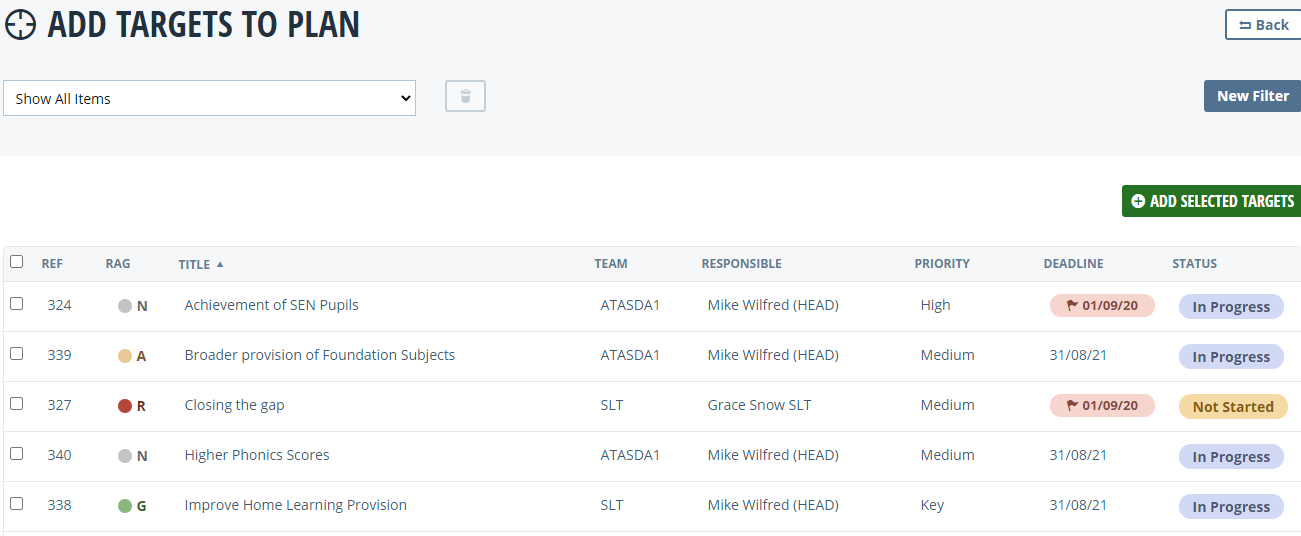Click ref number 327
Screen dimensions: 1301x536
click(59, 405)
